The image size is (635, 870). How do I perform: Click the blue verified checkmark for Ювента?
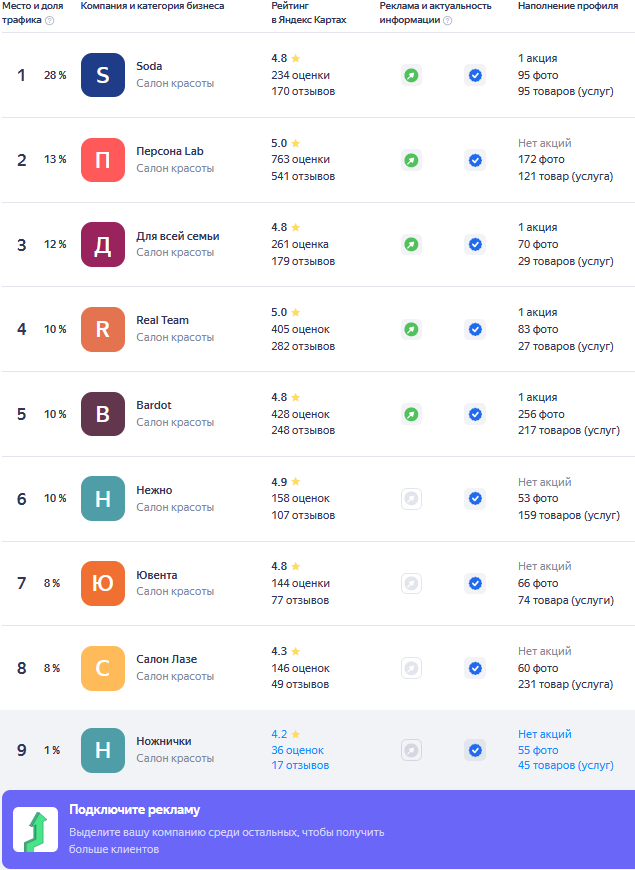(475, 583)
